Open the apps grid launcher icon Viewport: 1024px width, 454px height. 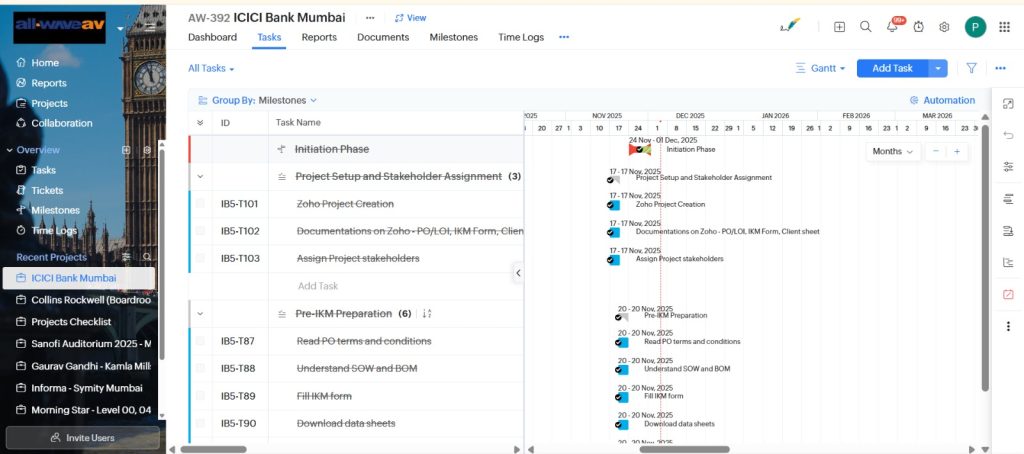1004,27
